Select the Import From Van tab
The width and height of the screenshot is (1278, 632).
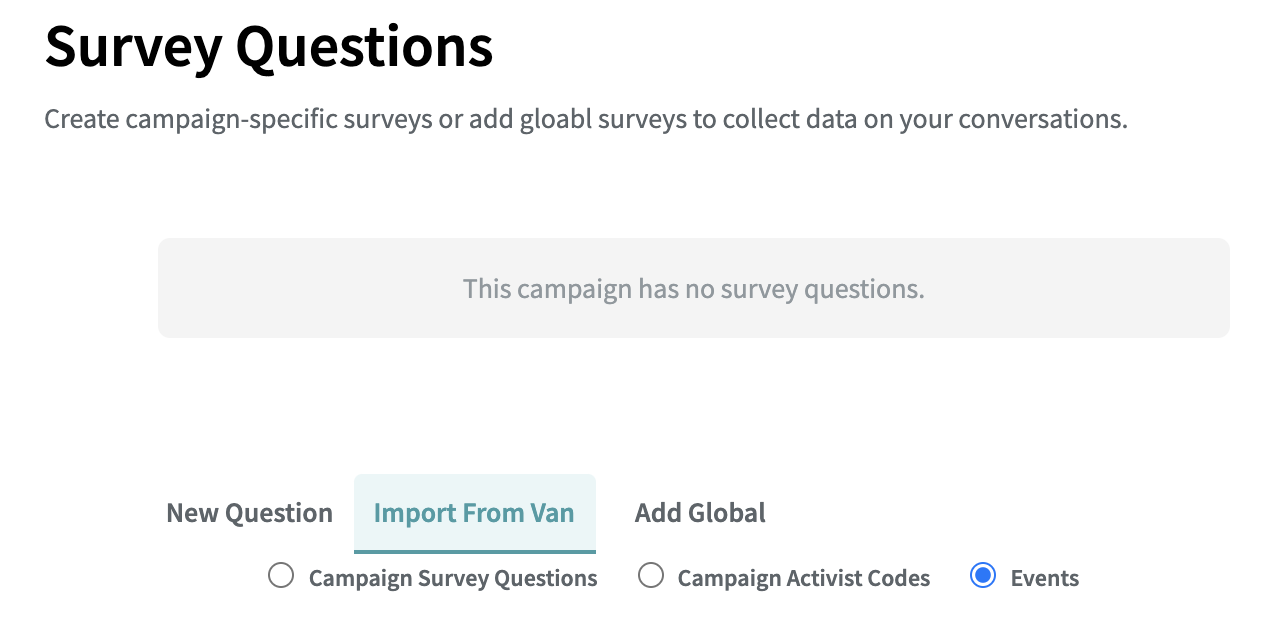pyautogui.click(x=474, y=513)
